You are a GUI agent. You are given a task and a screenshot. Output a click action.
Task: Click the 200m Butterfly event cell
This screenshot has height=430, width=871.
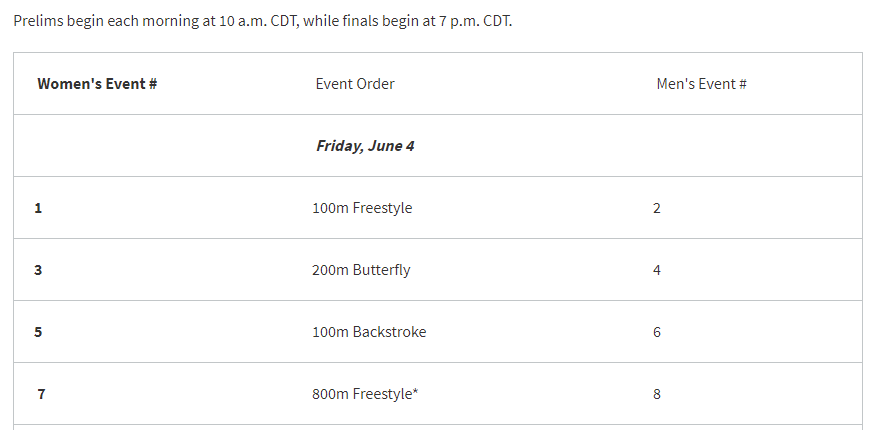(x=361, y=271)
